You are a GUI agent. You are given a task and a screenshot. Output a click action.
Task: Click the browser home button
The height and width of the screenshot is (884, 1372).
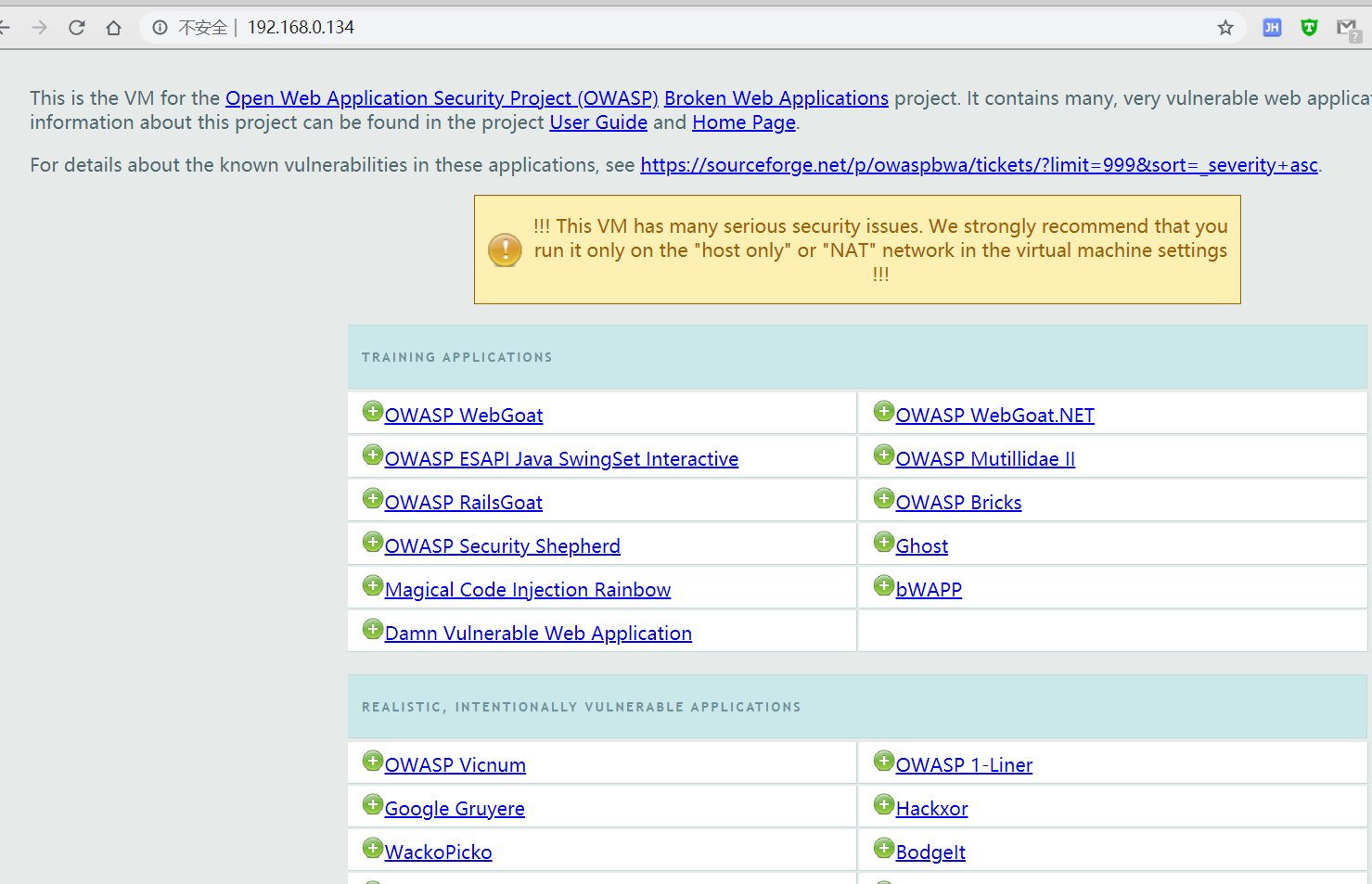(x=113, y=27)
